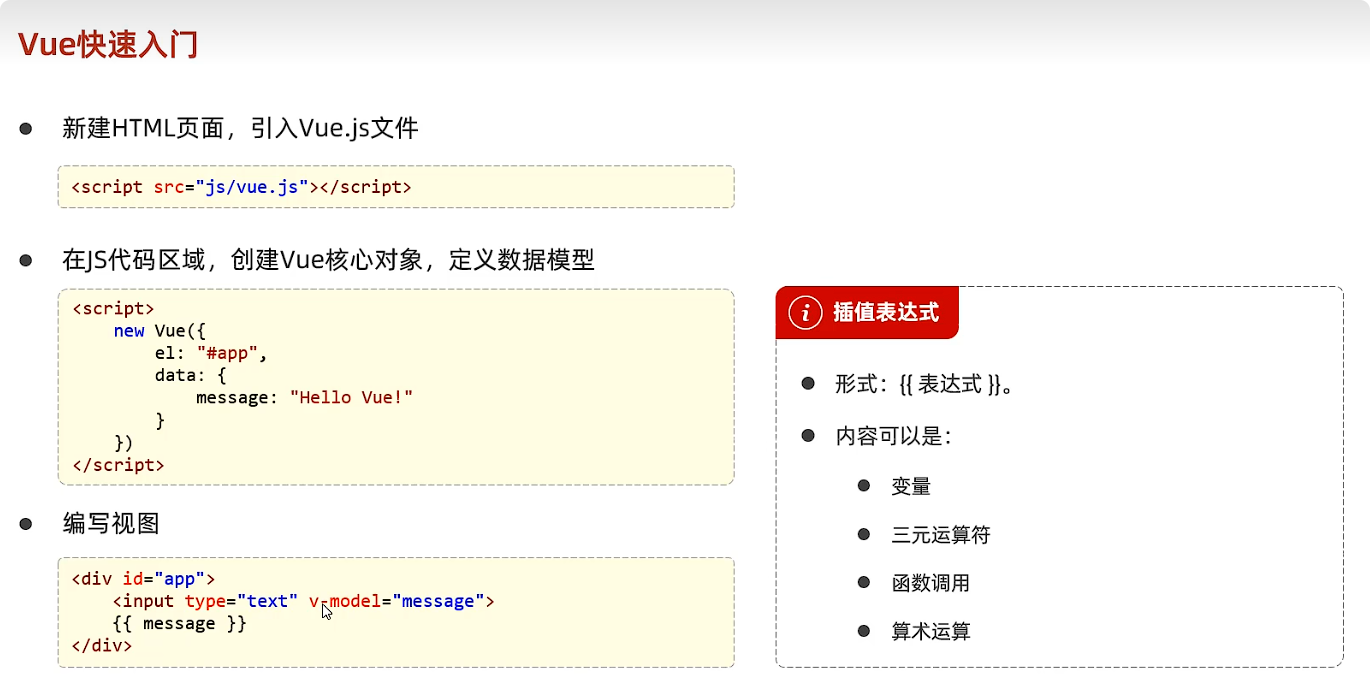The image size is (1370, 682).
Task: Select the div id="app" code block
Action: [395, 611]
